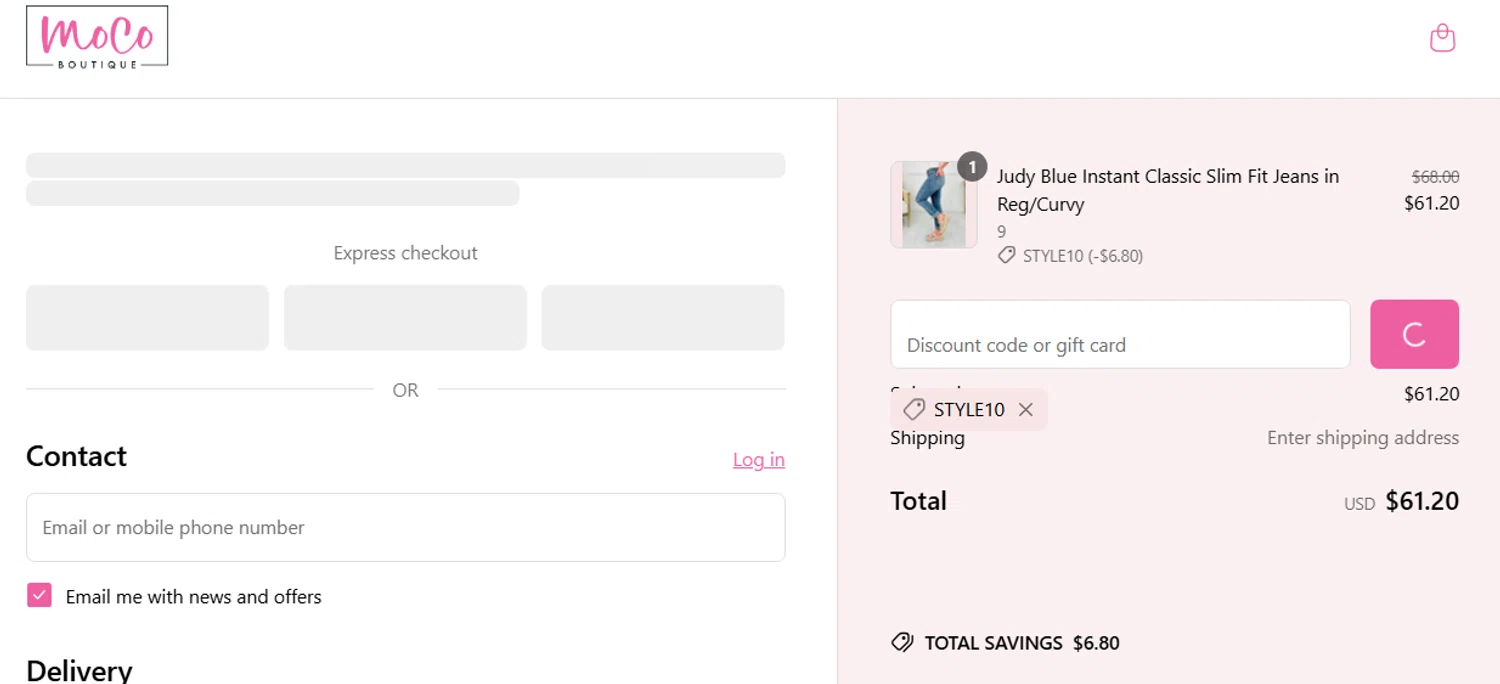Focus the Email or mobile phone field
This screenshot has height=684, width=1500.
(405, 527)
